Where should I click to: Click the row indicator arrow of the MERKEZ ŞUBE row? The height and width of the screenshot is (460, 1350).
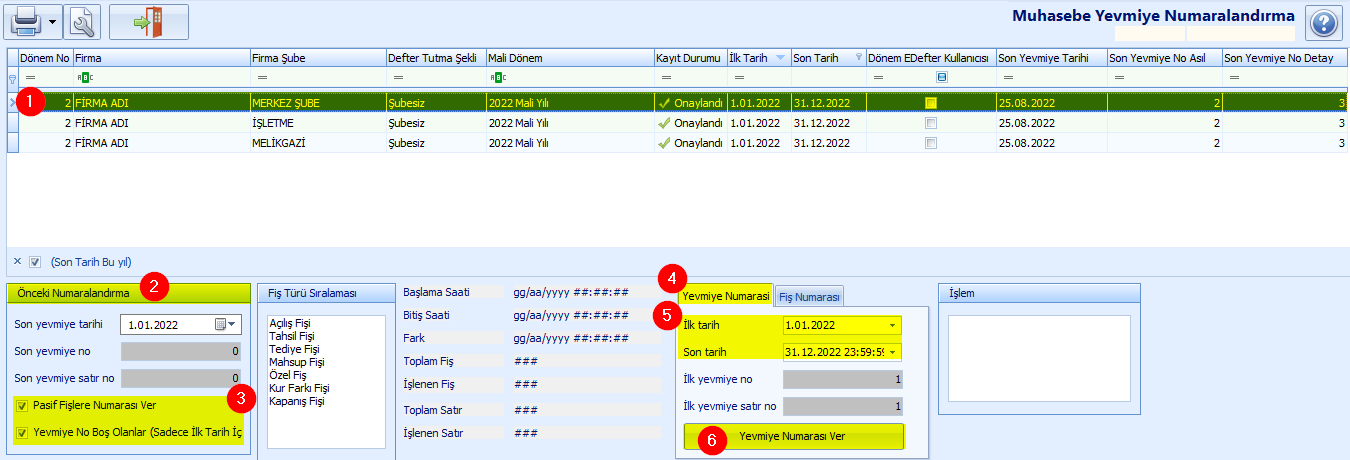pyautogui.click(x=13, y=102)
